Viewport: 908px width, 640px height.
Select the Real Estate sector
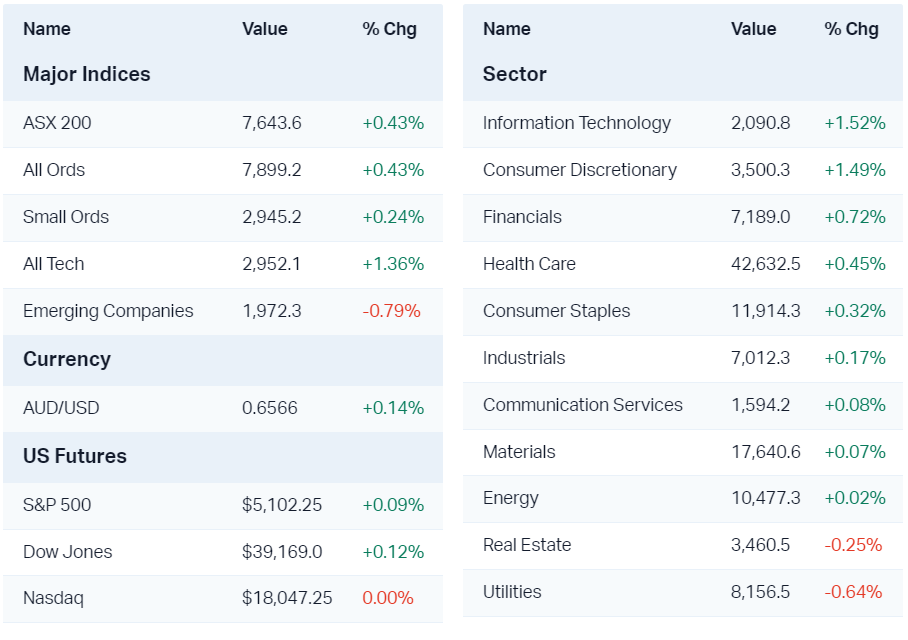tap(527, 545)
